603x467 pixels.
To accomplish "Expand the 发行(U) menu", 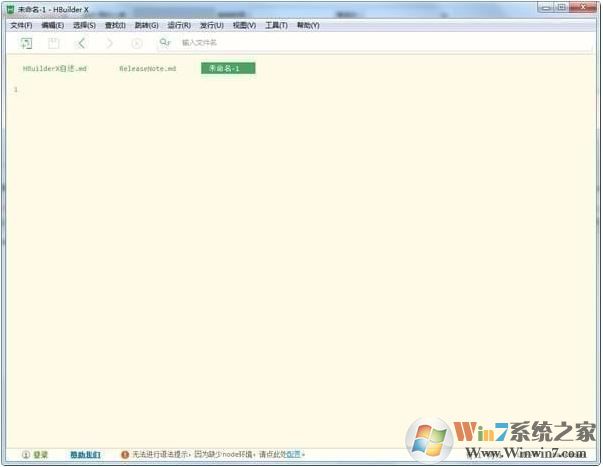I will (211, 25).
